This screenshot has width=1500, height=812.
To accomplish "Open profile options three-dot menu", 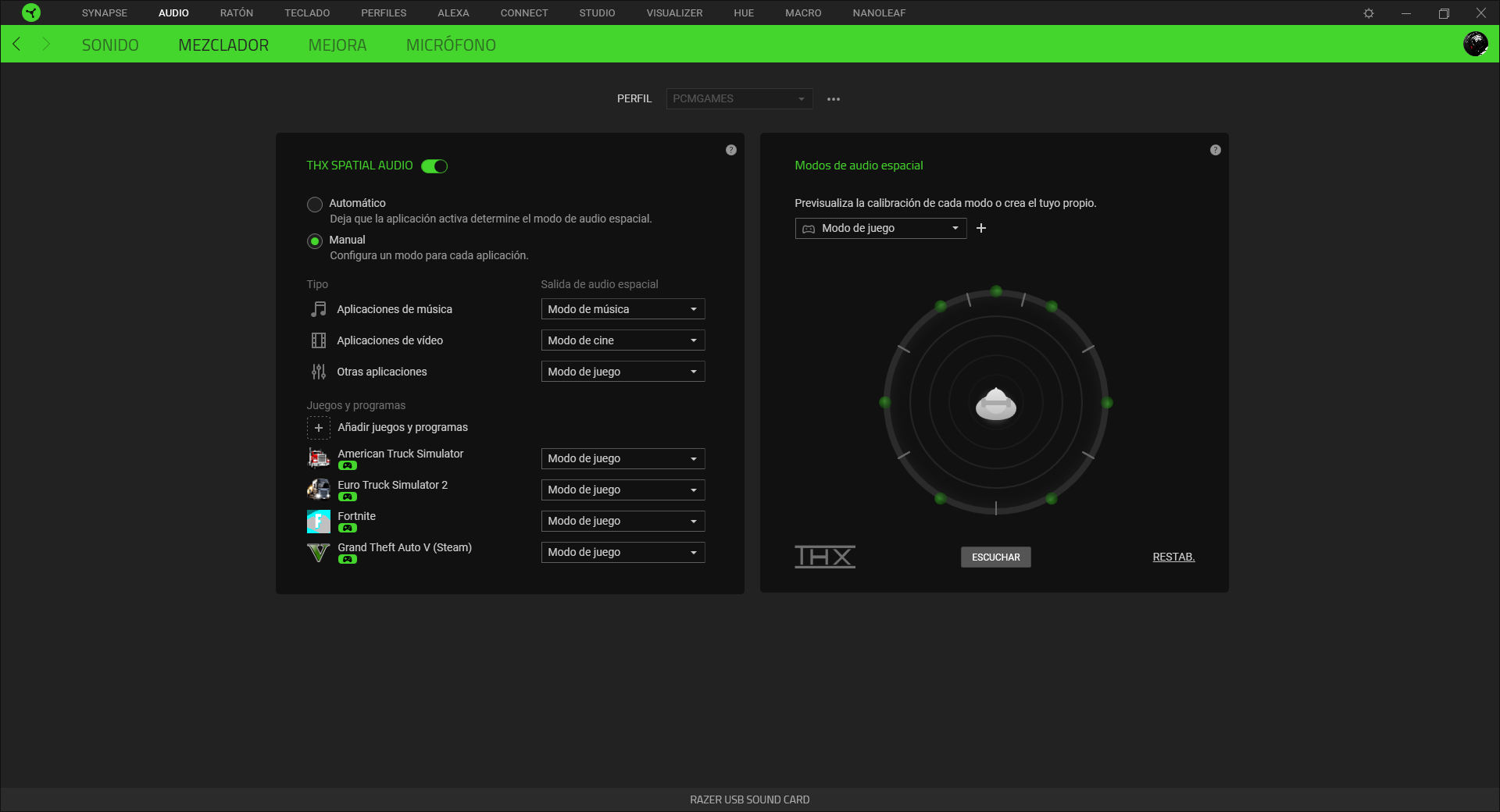I will click(834, 99).
